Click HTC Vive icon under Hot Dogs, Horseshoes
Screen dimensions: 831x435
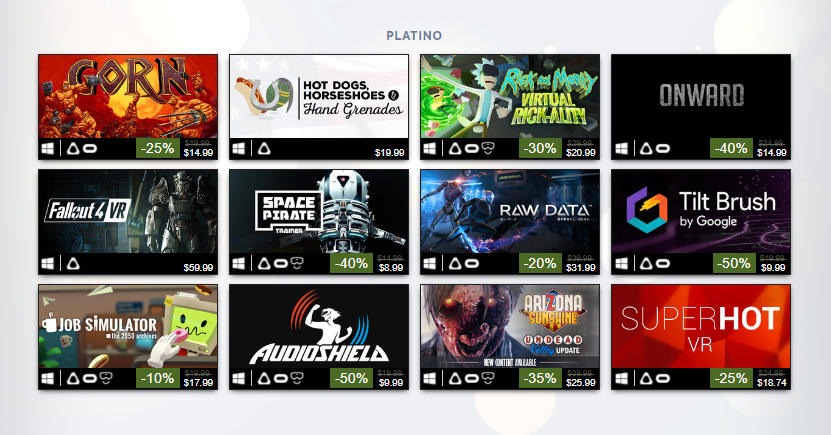264,149
